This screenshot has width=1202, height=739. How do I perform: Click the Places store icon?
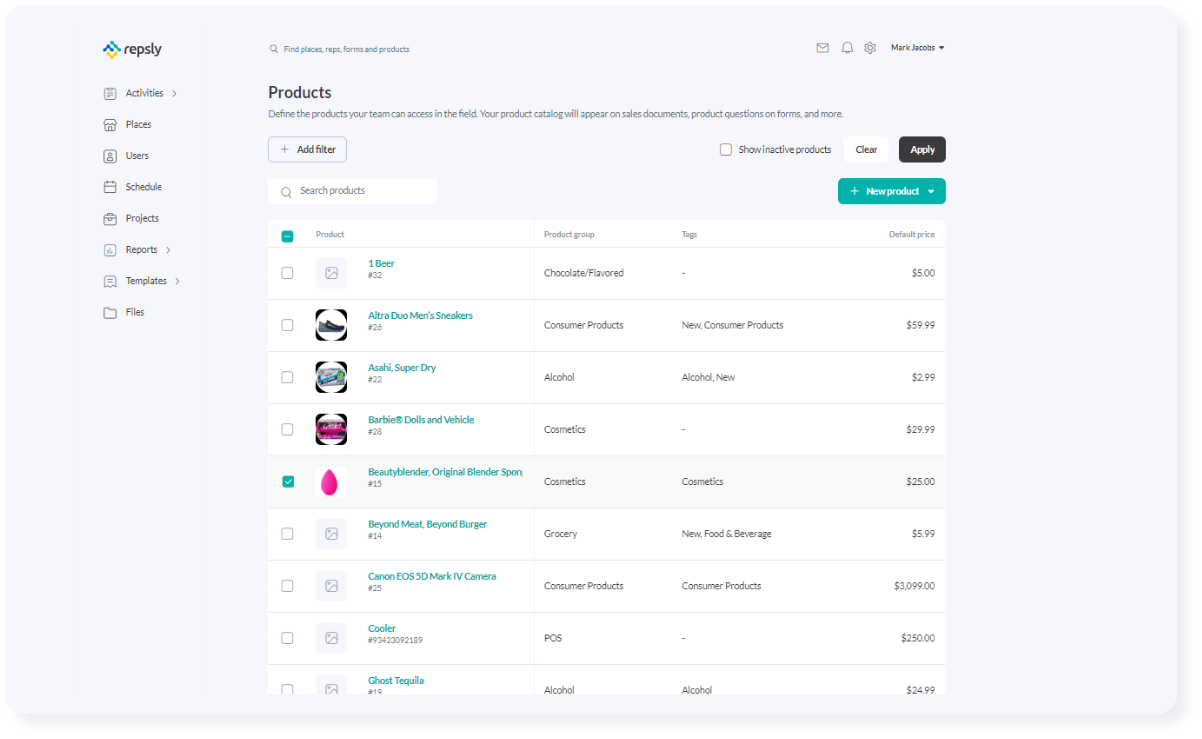(110, 125)
